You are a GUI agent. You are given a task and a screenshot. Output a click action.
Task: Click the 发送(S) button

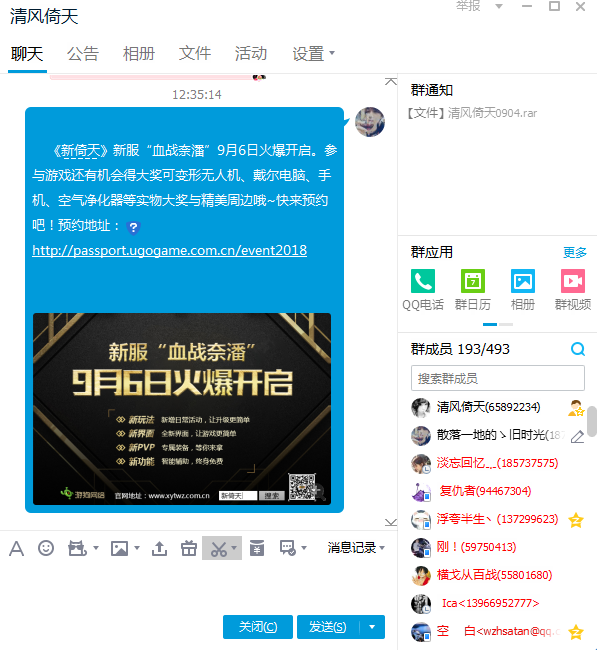point(328,627)
